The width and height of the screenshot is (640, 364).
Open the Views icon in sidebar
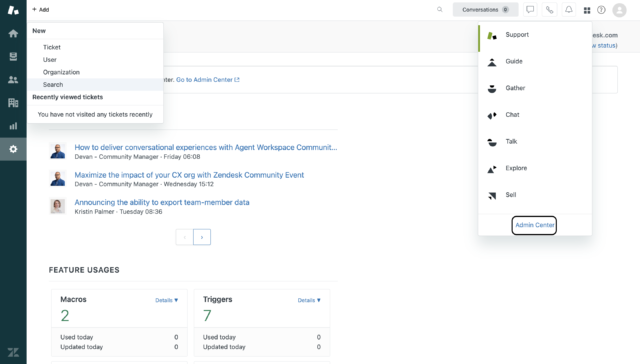pyautogui.click(x=13, y=56)
